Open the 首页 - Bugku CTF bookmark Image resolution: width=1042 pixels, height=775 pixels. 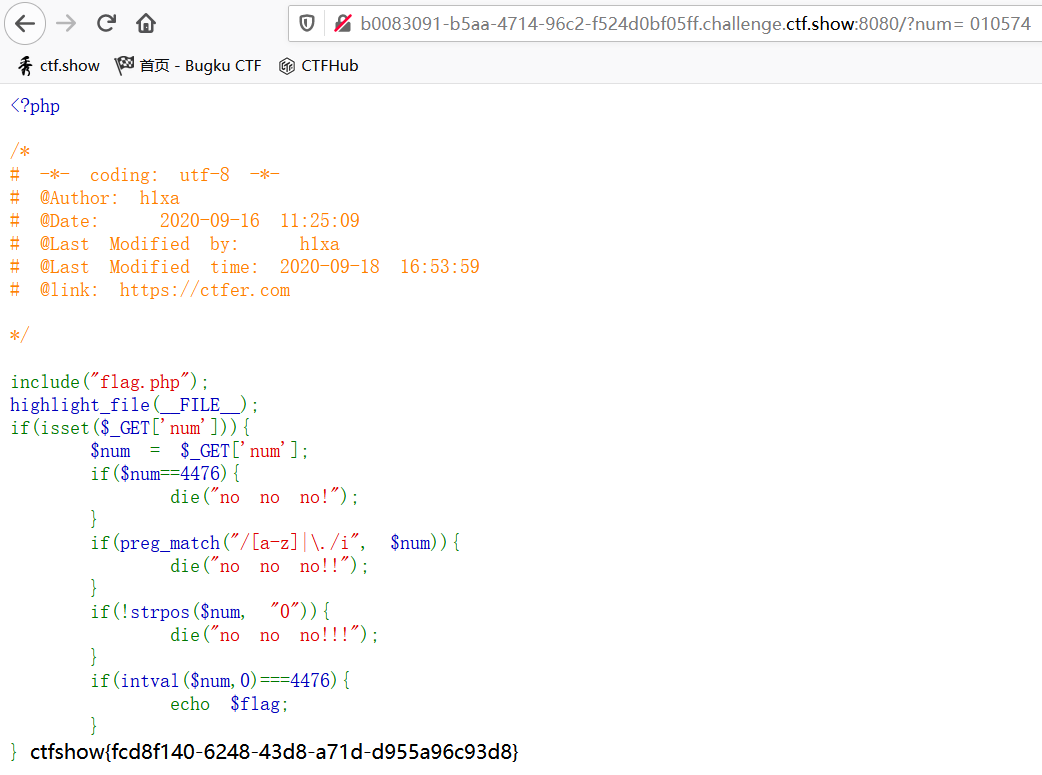click(188, 66)
